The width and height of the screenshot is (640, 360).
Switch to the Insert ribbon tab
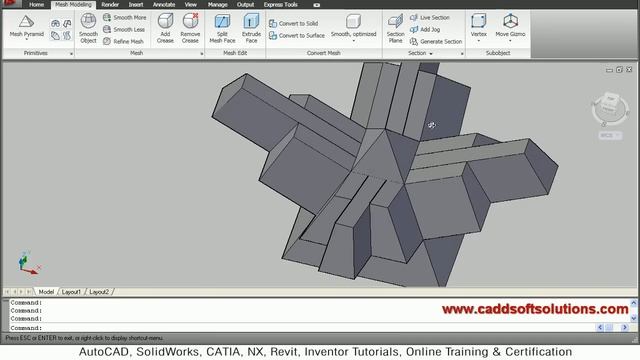coord(136,4)
